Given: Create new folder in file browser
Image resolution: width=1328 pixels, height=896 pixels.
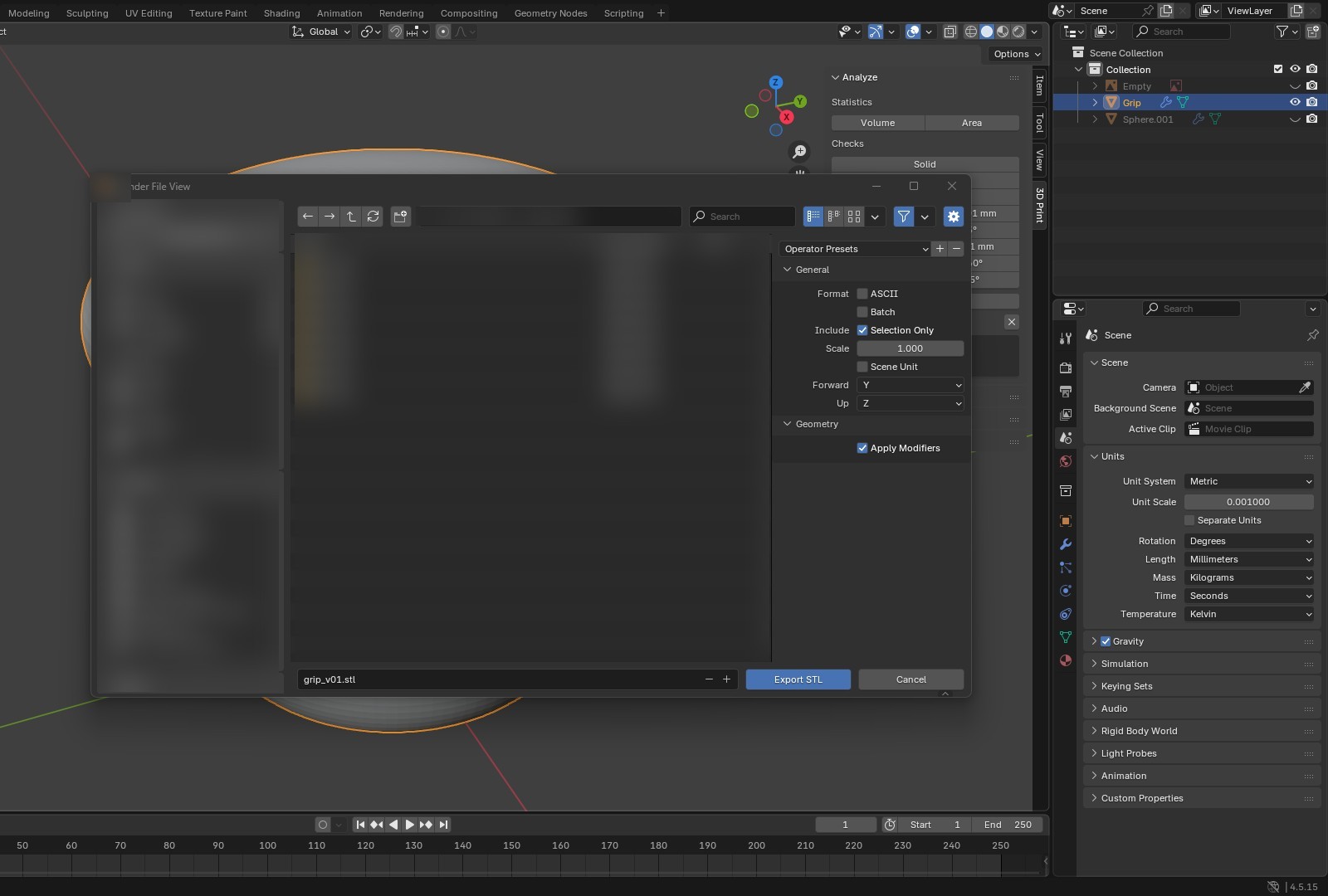Looking at the screenshot, I should point(401,217).
